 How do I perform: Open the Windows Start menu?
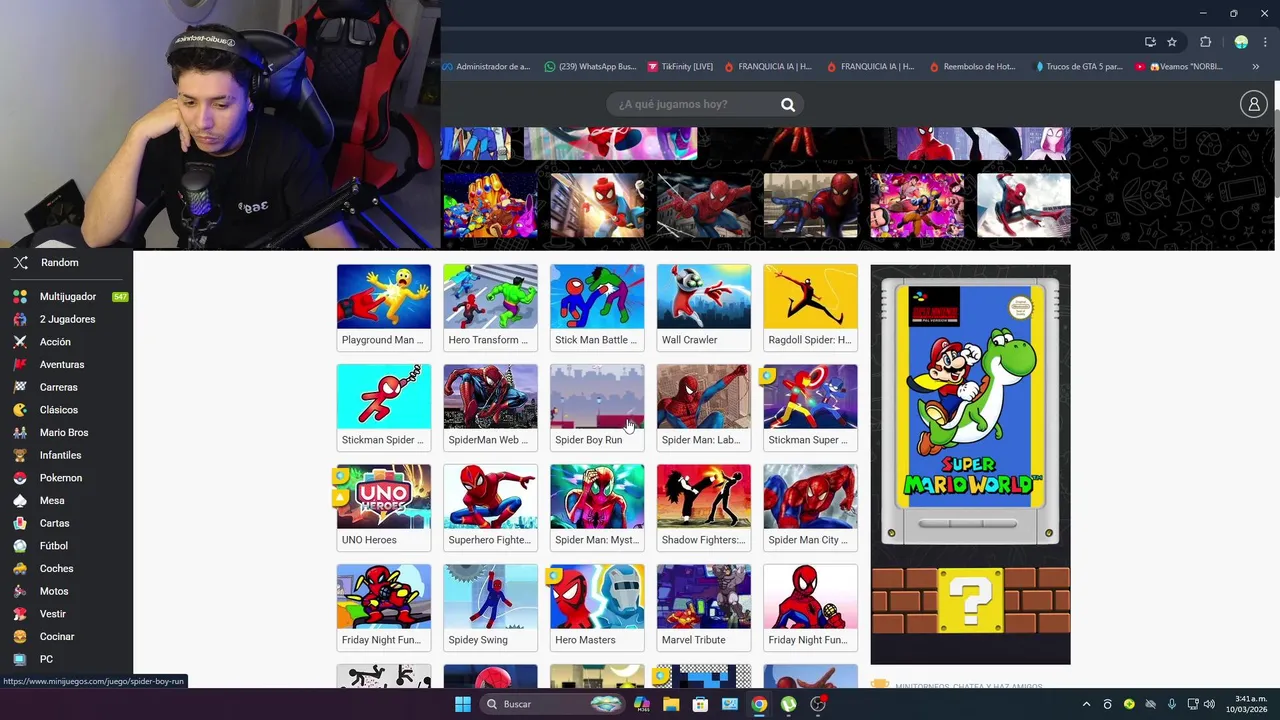(x=462, y=704)
